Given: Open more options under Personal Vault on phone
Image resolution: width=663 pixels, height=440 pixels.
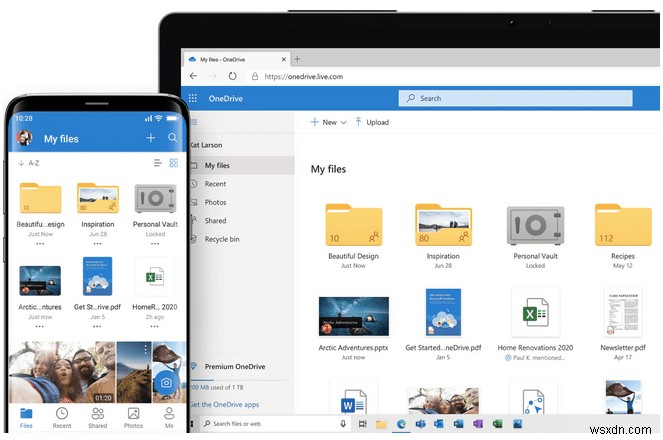Looking at the screenshot, I should 155,244.
